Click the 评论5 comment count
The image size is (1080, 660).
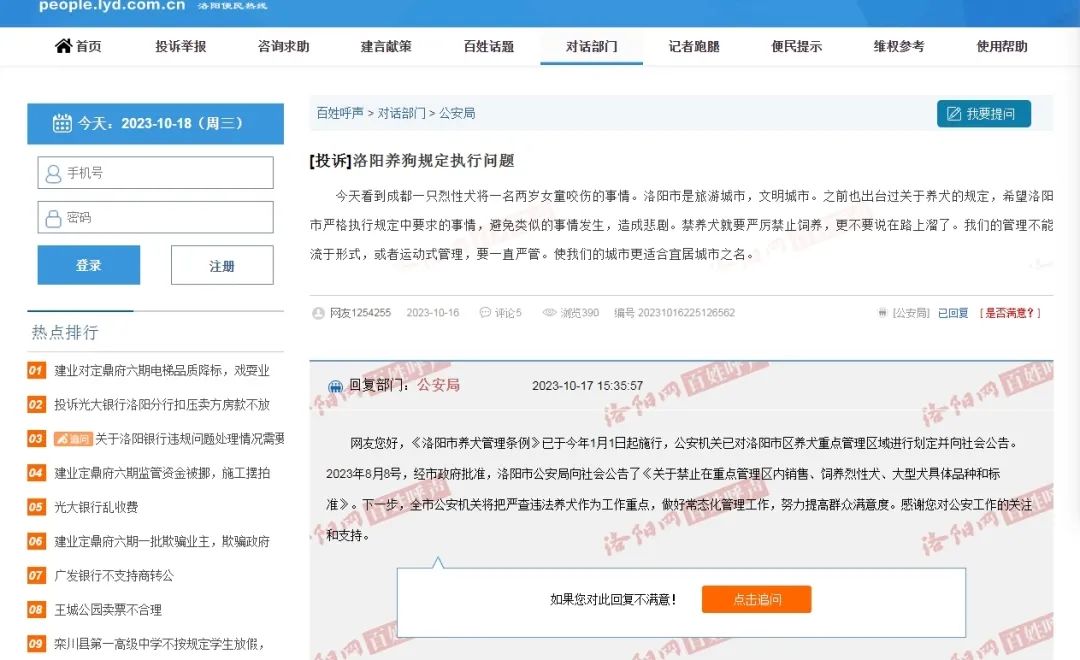[x=508, y=313]
